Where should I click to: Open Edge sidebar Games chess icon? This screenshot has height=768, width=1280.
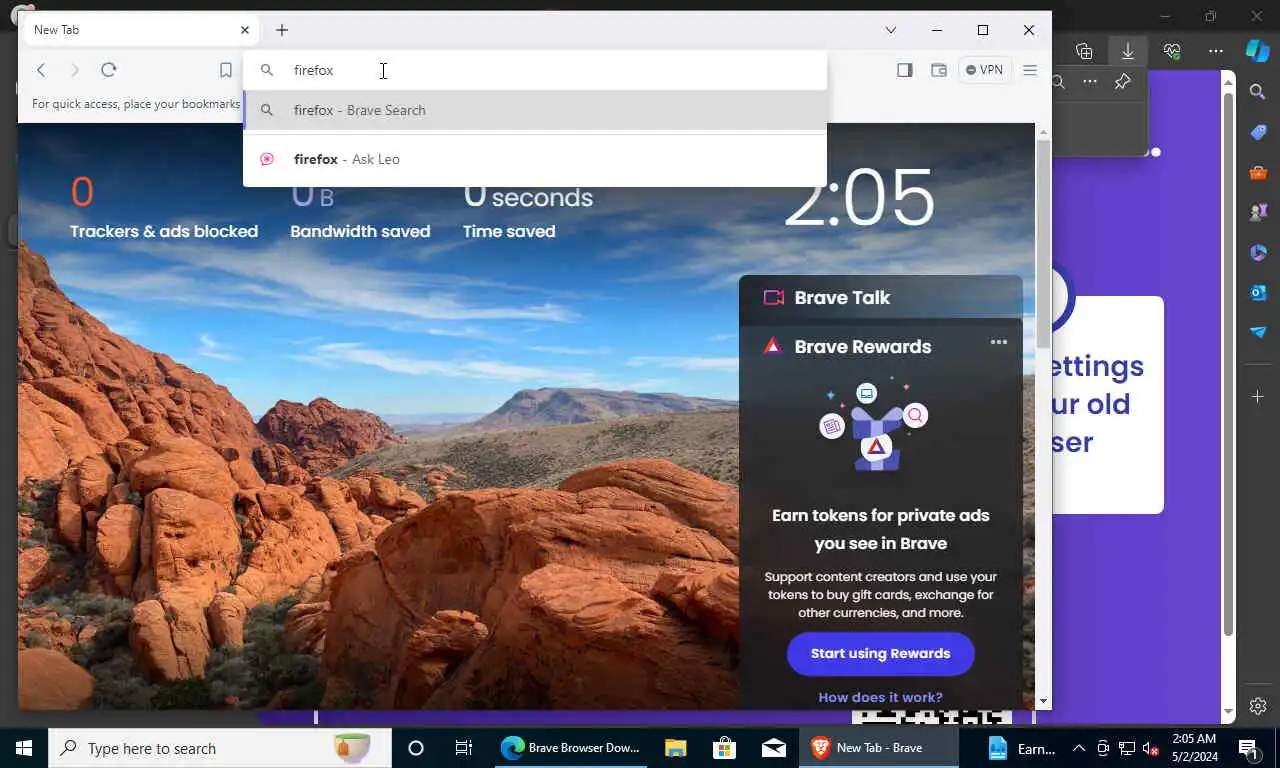pyautogui.click(x=1258, y=212)
